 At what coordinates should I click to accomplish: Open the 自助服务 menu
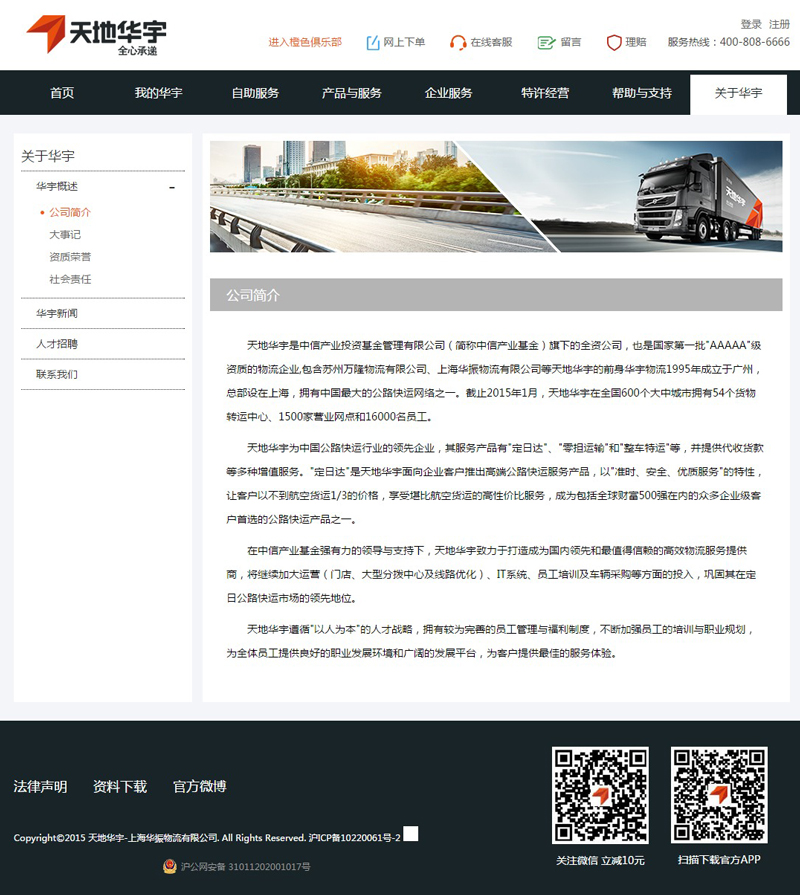pyautogui.click(x=255, y=93)
